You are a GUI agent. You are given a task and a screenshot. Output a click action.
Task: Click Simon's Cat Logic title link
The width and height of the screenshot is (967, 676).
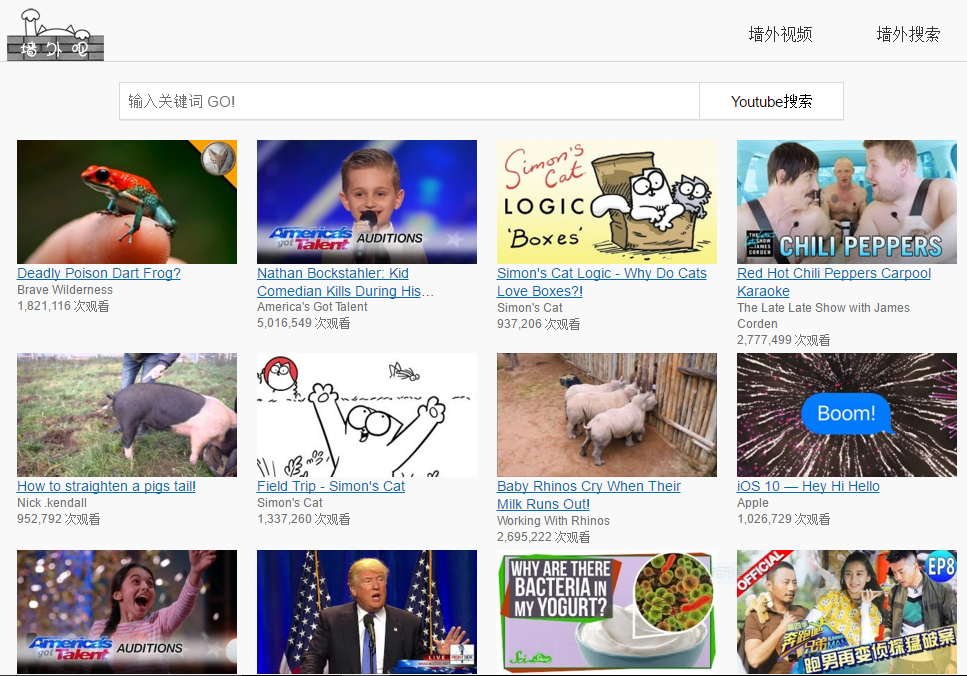[602, 282]
